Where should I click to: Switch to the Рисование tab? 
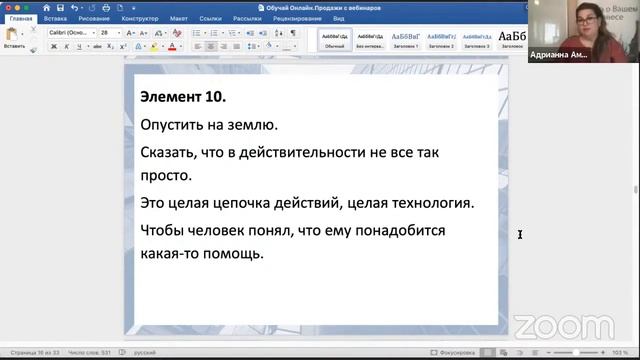pos(94,18)
